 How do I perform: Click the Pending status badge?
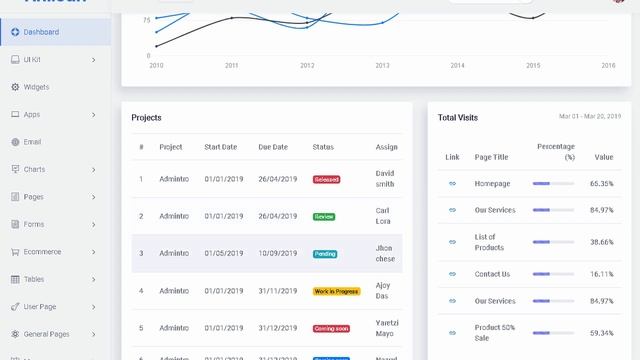click(x=325, y=254)
